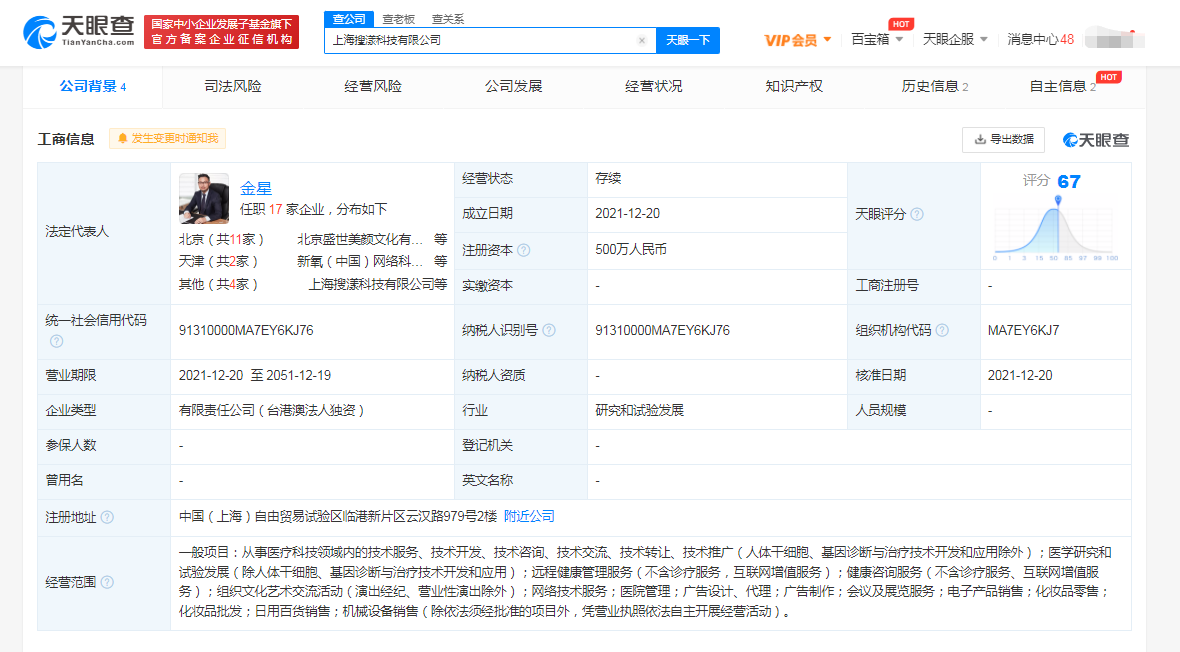Open the 附近公司 link
This screenshot has width=1180, height=652.
click(x=529, y=517)
